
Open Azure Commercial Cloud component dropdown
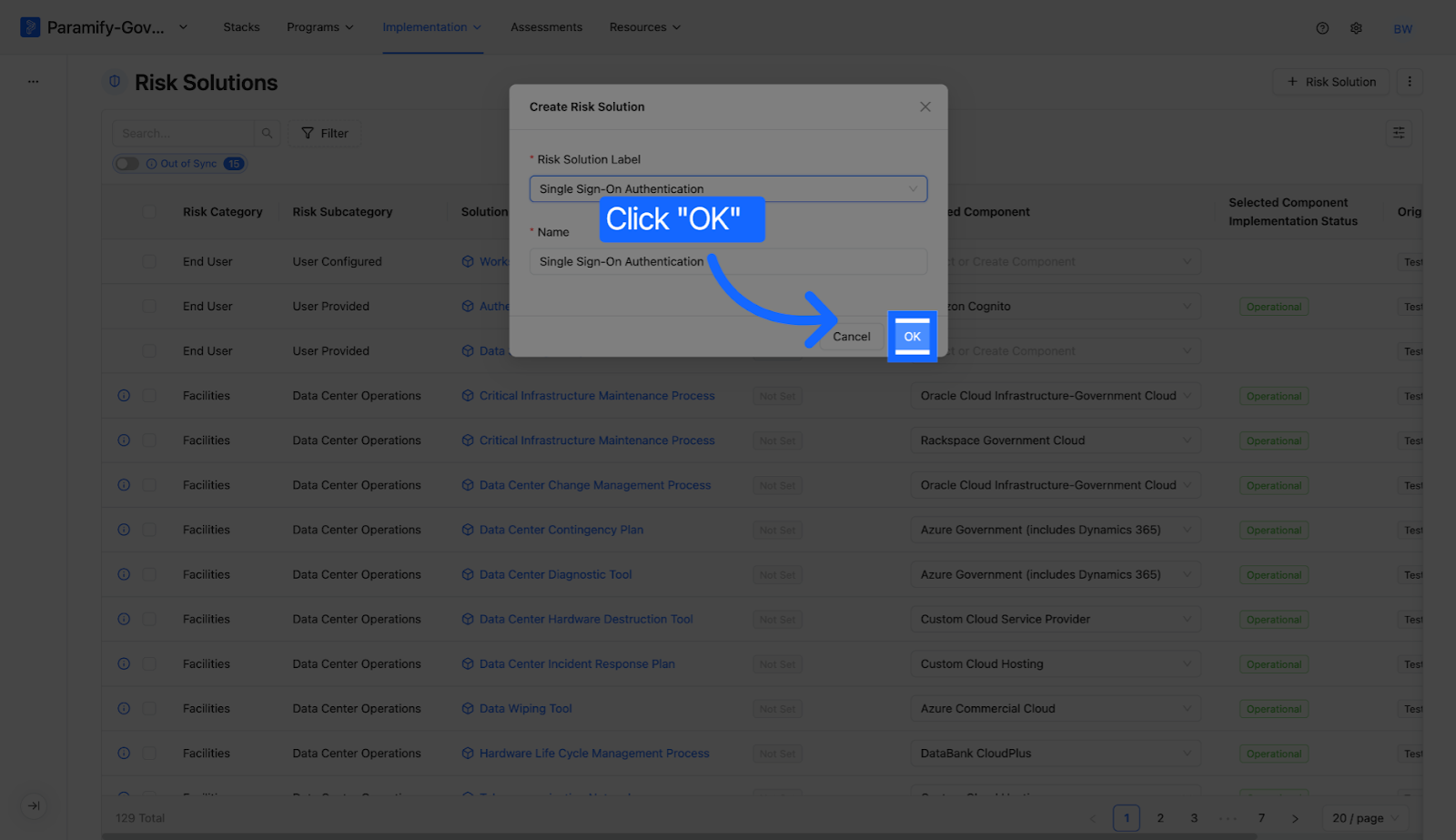(1056, 708)
